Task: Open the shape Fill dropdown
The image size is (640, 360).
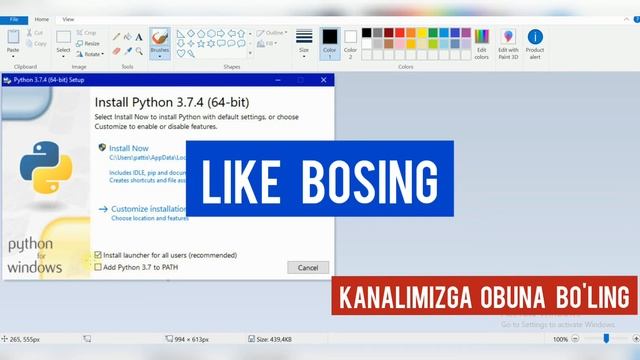Action: coord(267,43)
